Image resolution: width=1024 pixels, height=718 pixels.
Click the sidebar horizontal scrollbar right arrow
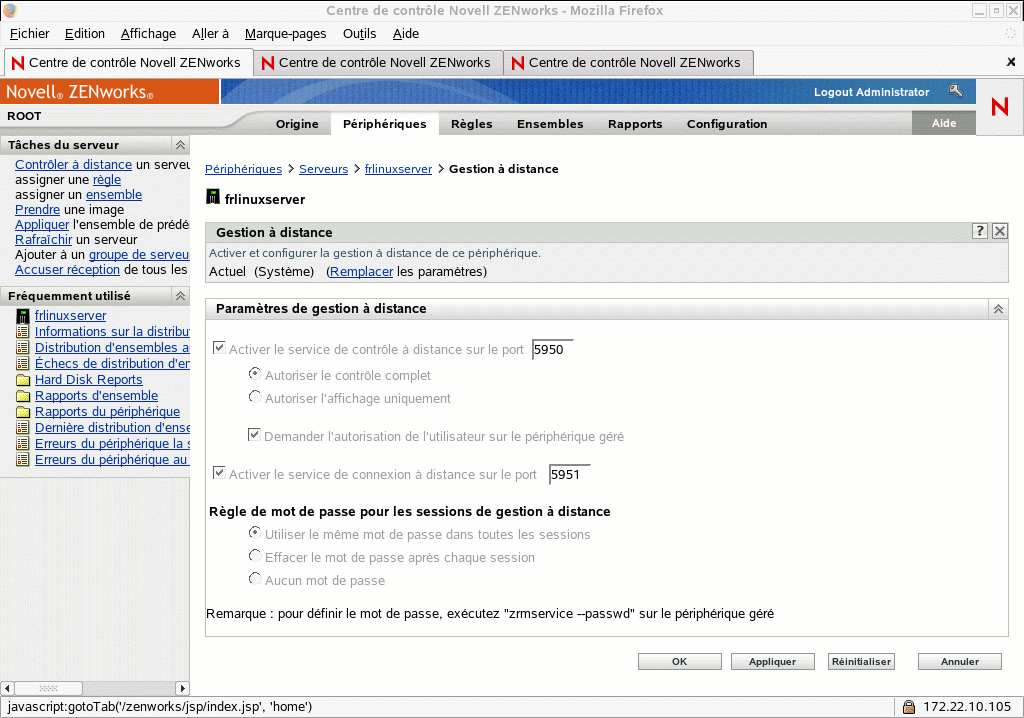[x=183, y=688]
